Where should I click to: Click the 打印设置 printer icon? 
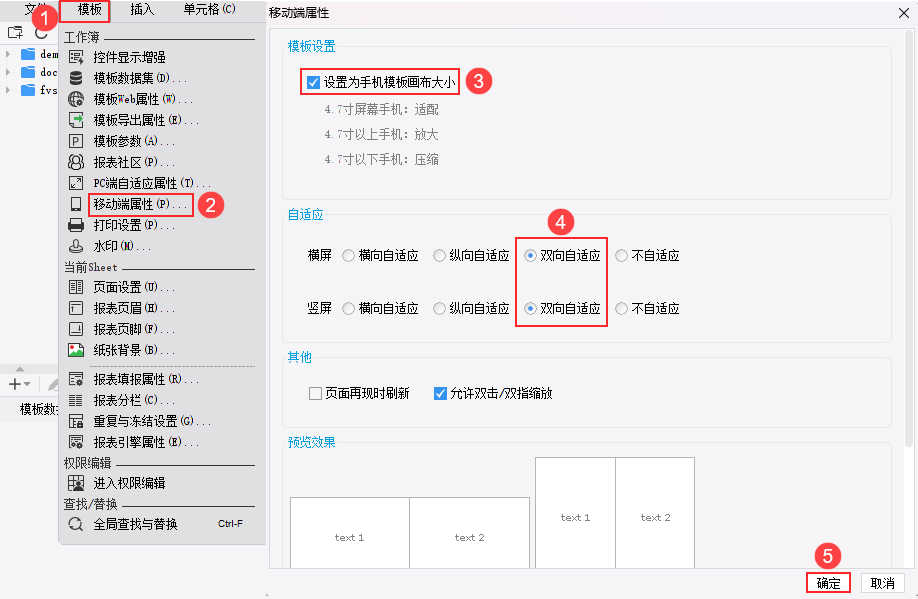[x=76, y=225]
